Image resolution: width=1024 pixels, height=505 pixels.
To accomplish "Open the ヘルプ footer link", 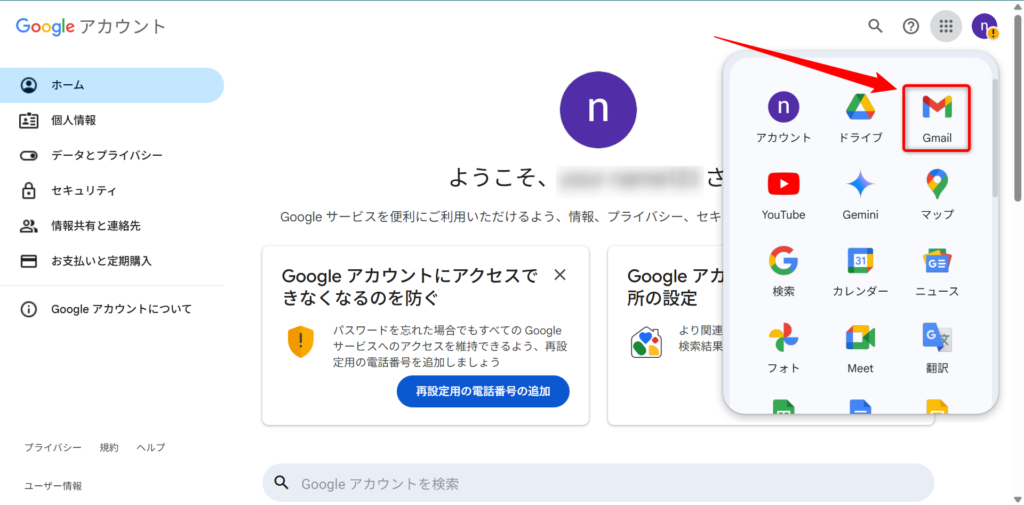I will (151, 448).
